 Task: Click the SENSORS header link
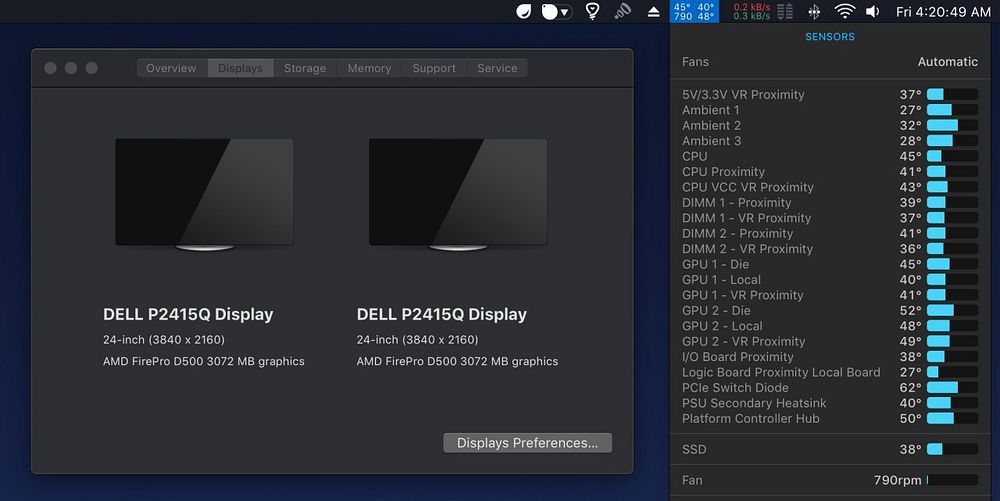pyautogui.click(x=830, y=37)
